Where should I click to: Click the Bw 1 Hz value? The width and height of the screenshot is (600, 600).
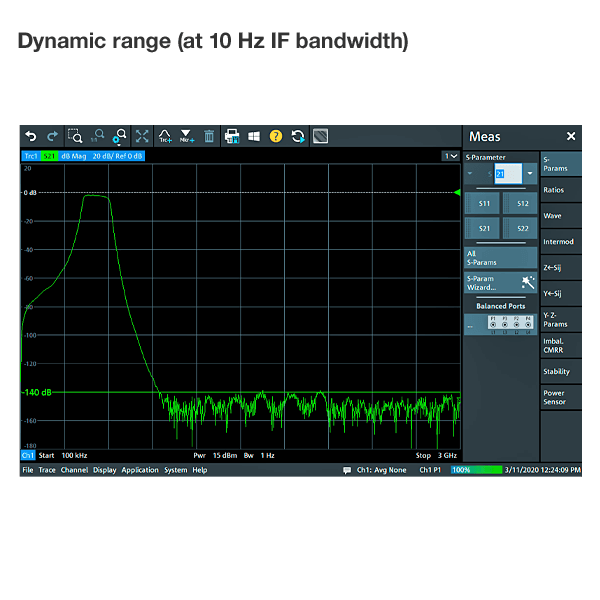259,455
